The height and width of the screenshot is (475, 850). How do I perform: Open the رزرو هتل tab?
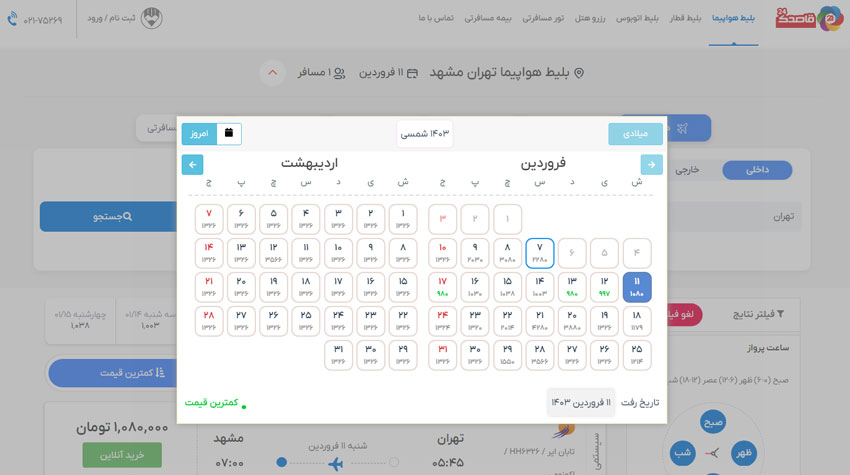(590, 18)
